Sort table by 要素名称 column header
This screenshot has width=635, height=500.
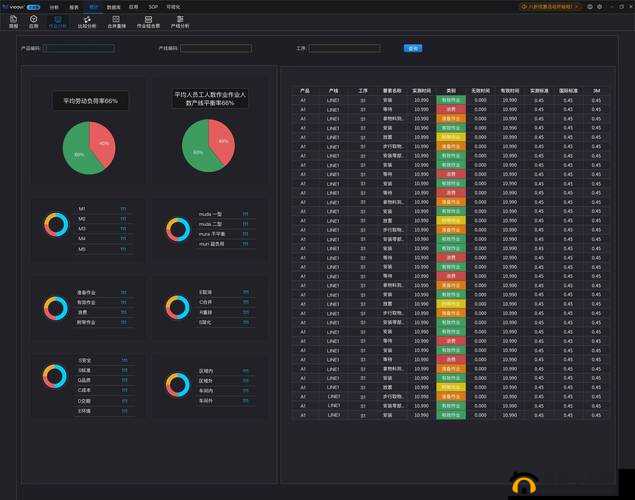coord(392,91)
